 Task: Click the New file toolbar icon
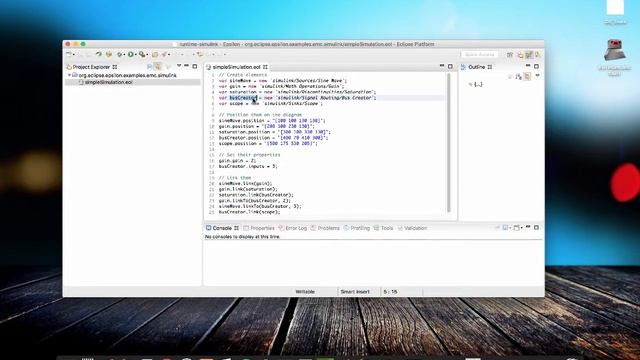point(69,54)
